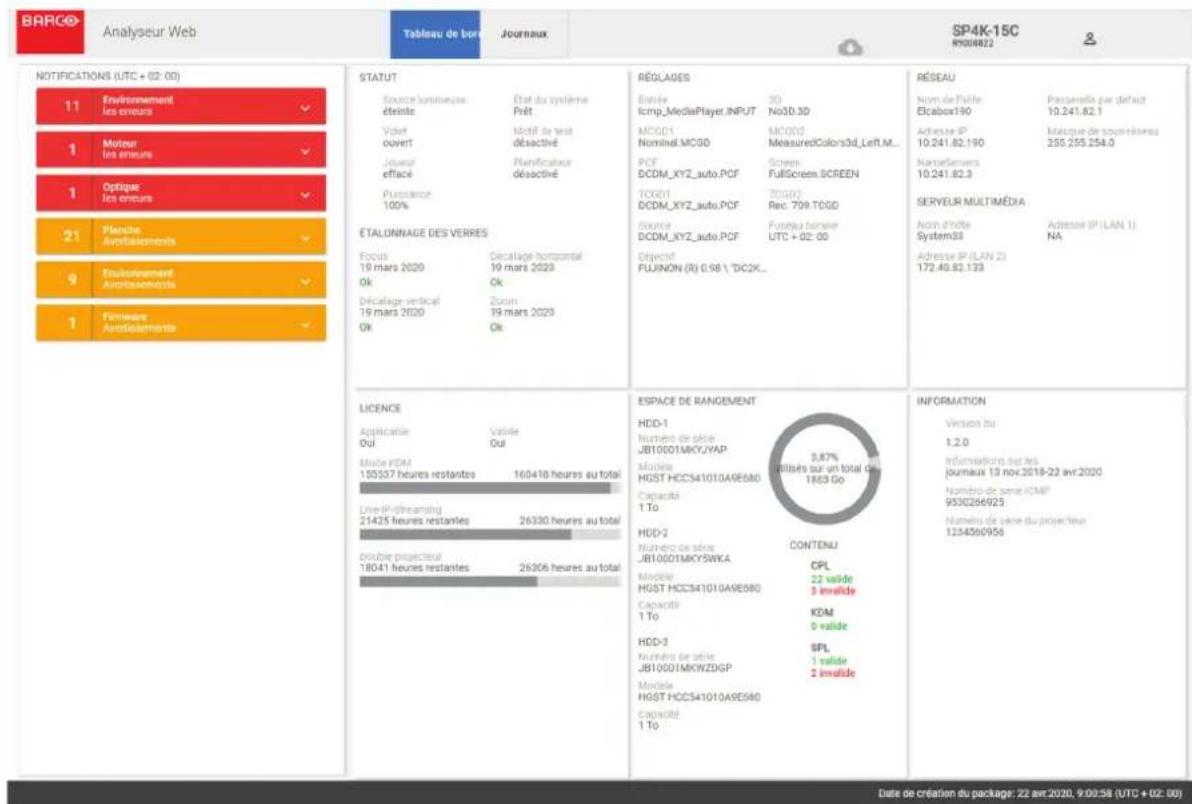
Task: Expand the 9 Environnement warnings chevron
Action: [305, 281]
